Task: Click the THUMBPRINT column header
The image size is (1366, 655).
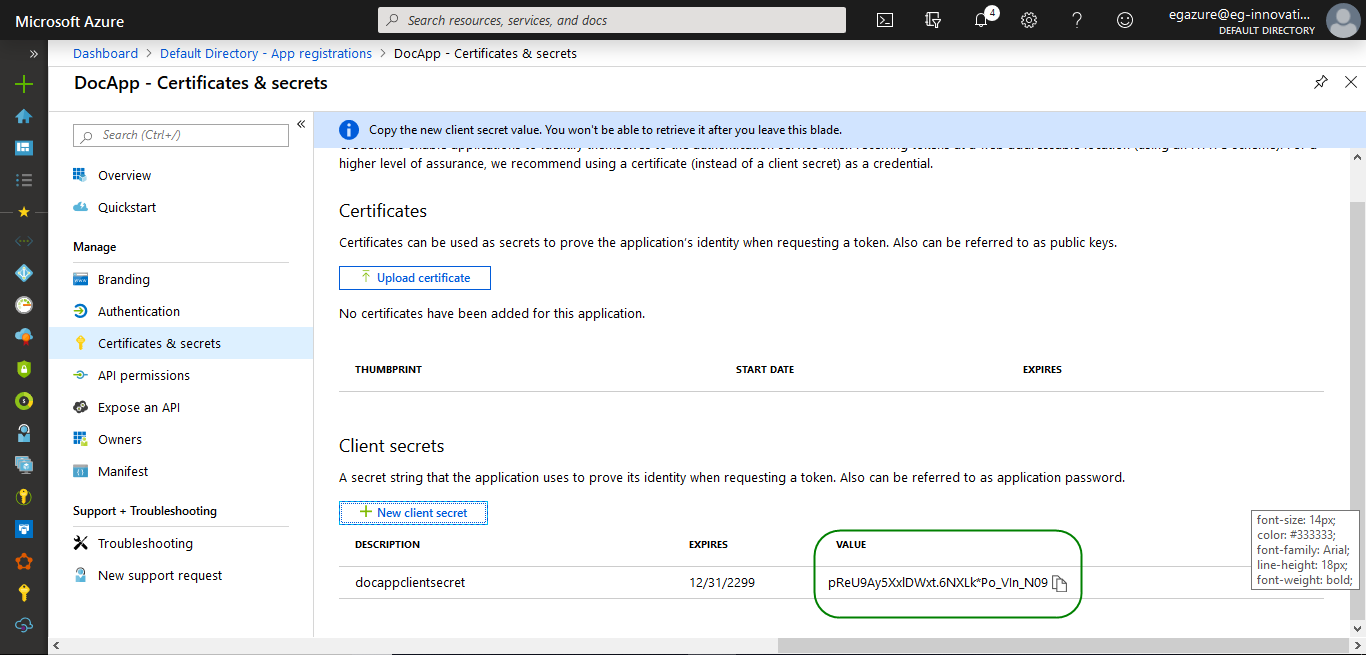Action: (x=388, y=370)
